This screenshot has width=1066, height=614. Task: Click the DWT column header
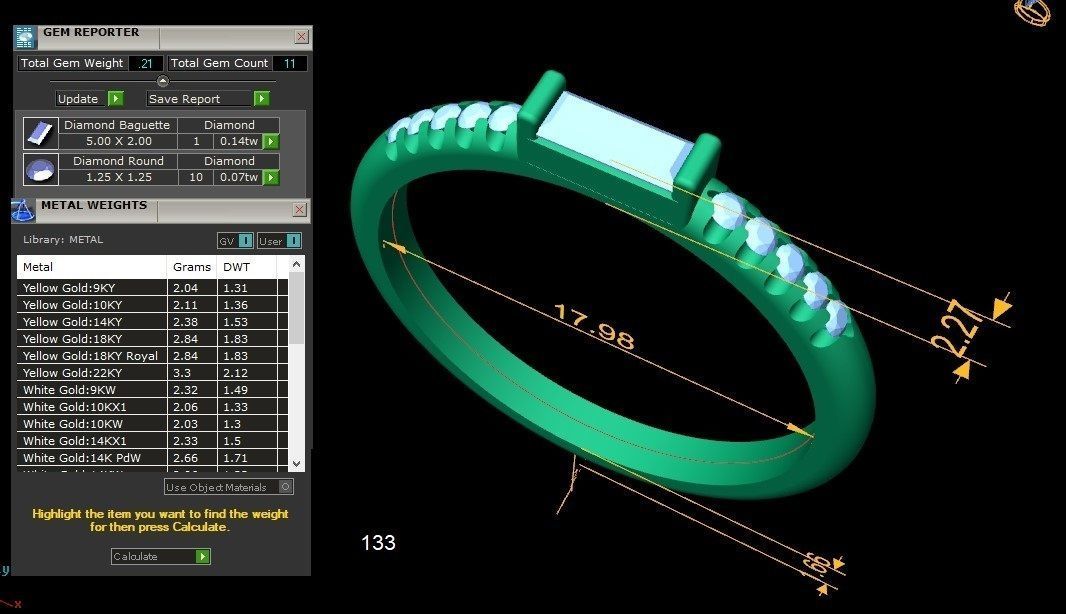[247, 267]
